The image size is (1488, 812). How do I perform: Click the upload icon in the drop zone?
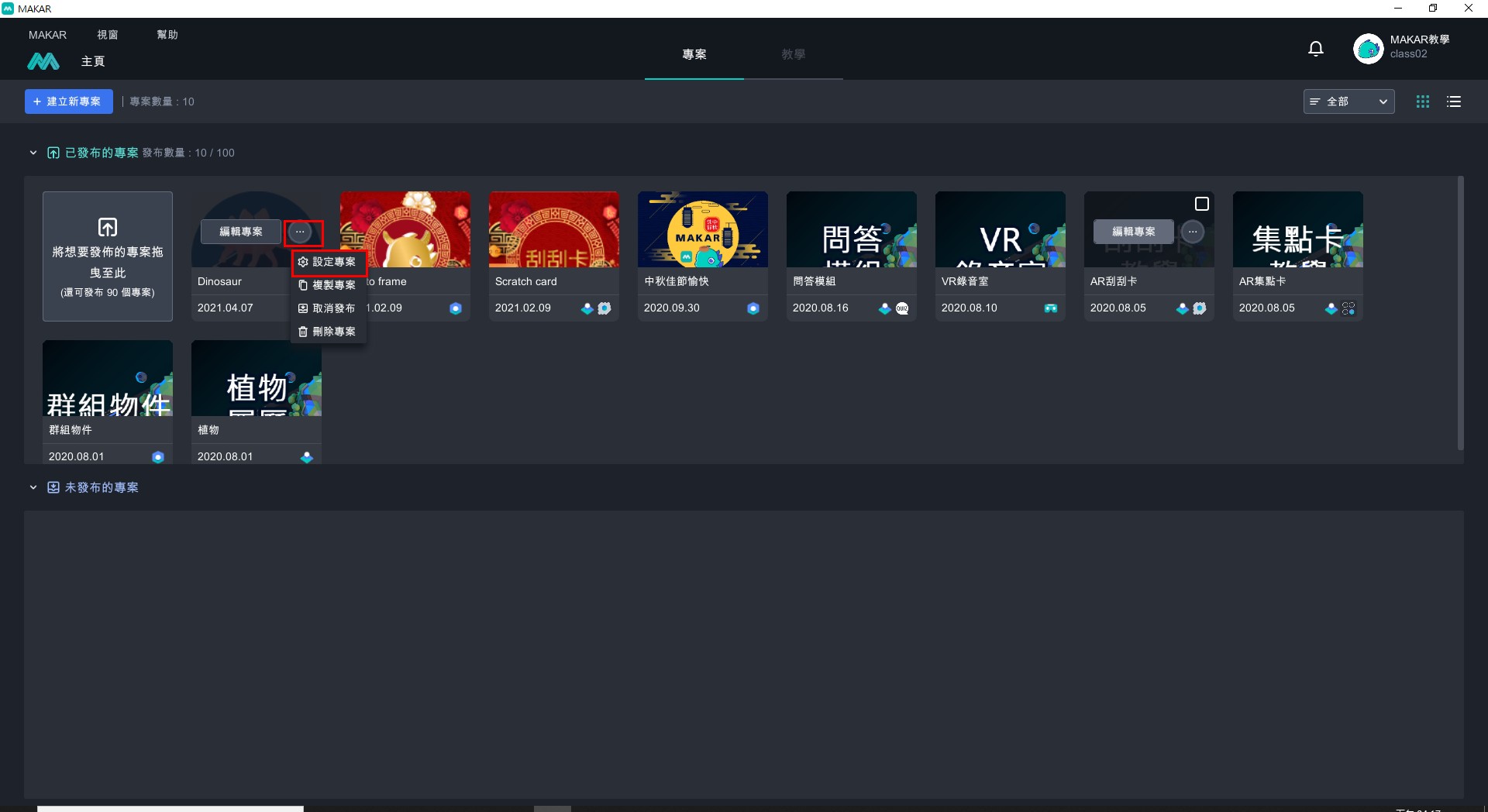point(108,227)
